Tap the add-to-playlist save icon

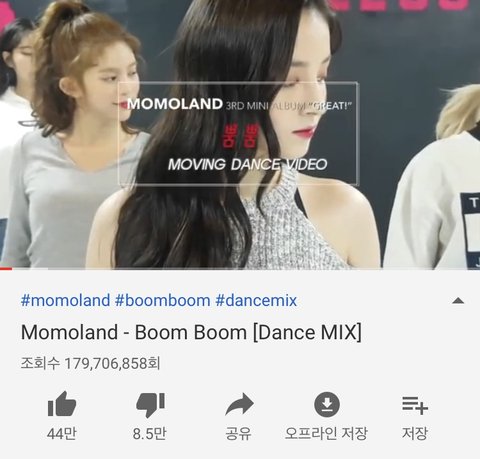[415, 405]
